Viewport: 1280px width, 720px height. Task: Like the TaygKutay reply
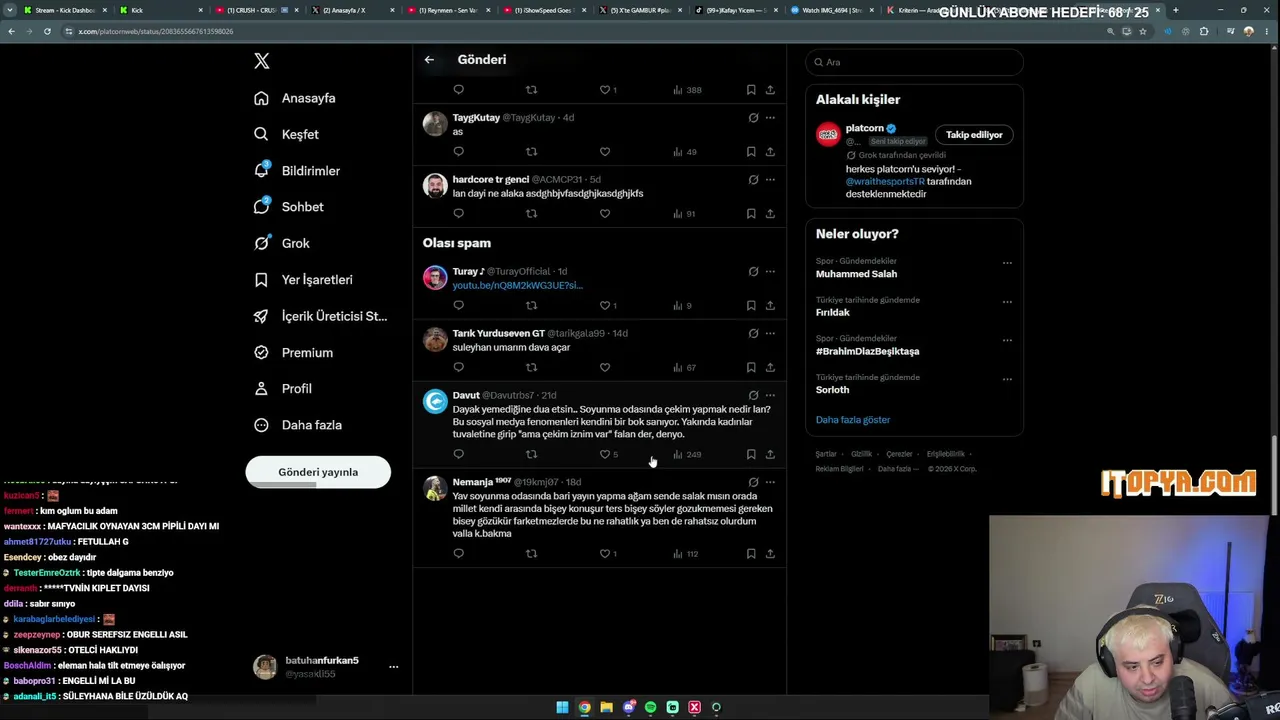(605, 152)
